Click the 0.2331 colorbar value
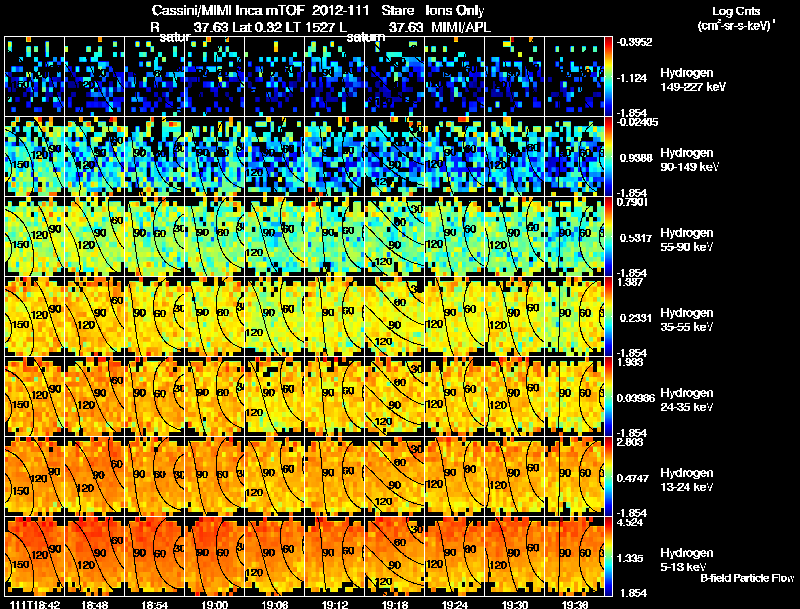Viewport: 800px width, 609px height. click(x=636, y=318)
